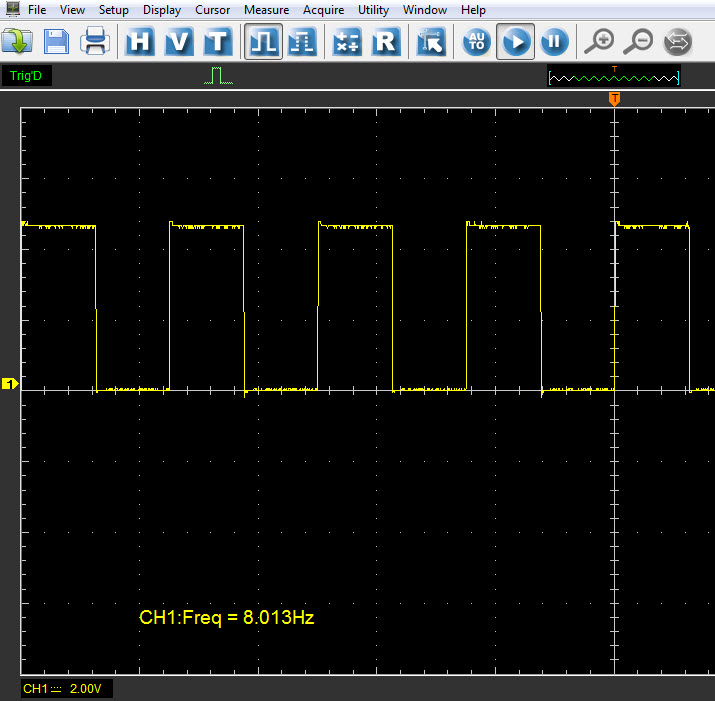Click the save floppy disk icon

tap(57, 42)
